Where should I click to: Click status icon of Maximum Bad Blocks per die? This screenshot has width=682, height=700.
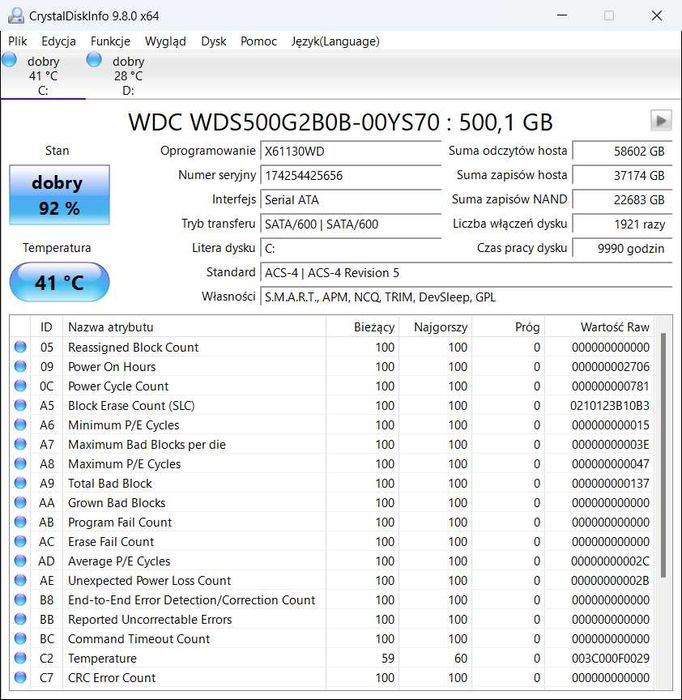coord(20,444)
